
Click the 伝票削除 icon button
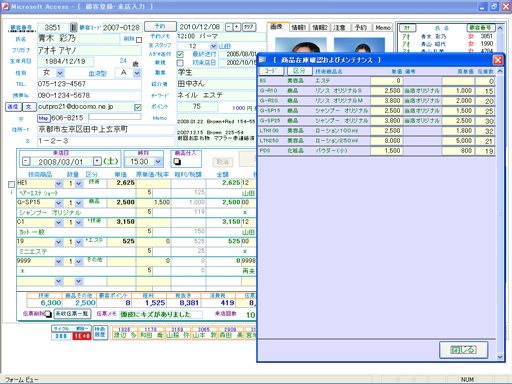(x=49, y=314)
